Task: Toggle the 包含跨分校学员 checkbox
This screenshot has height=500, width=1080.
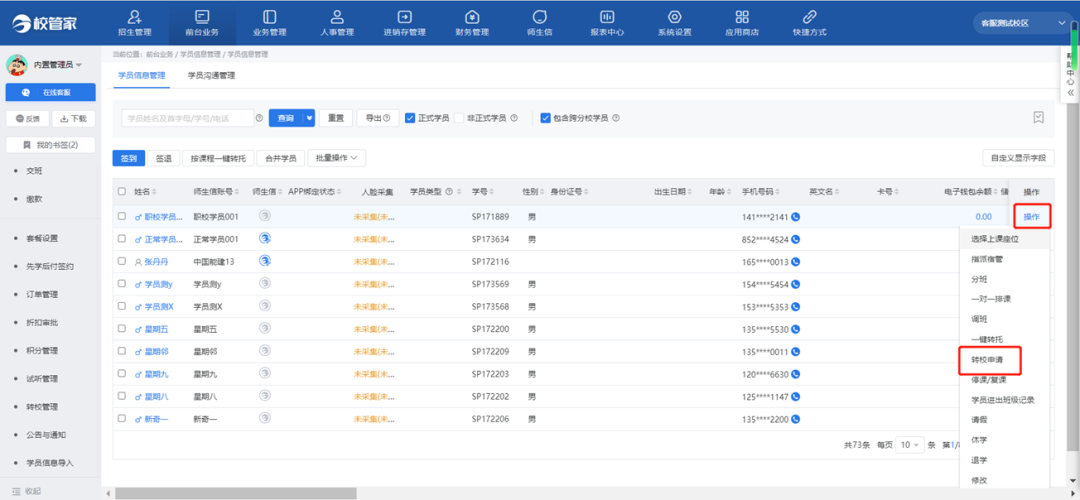Action: tap(546, 118)
